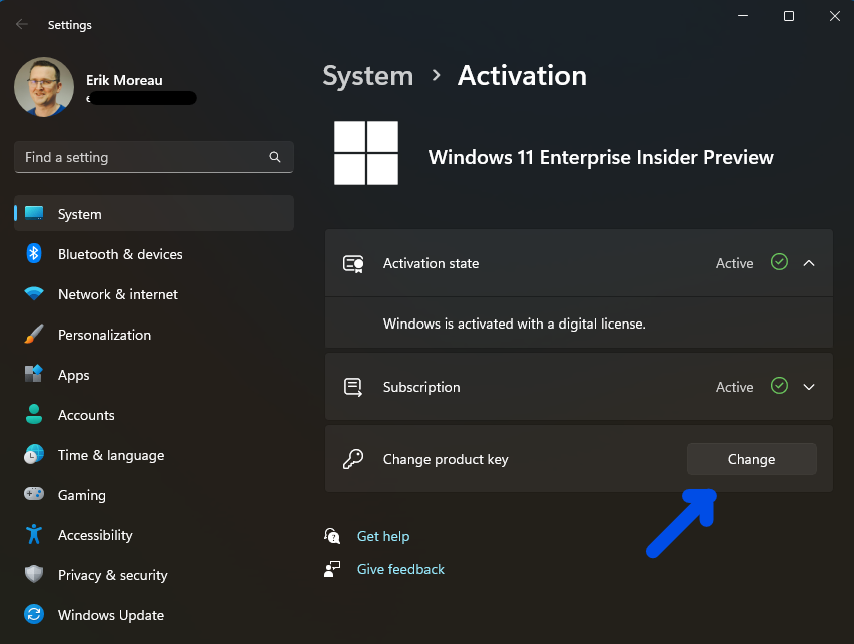
Task: Click the Windows Update sync icon
Action: tap(34, 615)
